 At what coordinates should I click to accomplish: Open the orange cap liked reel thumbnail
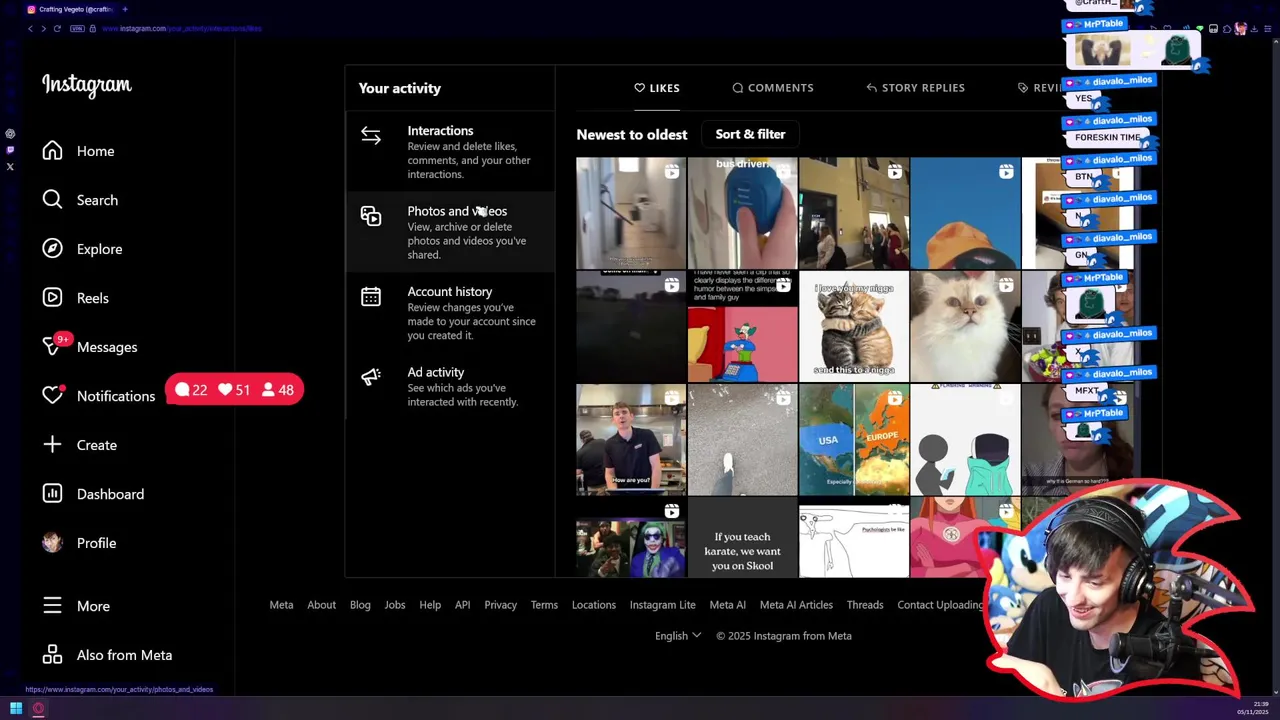pyautogui.click(x=965, y=214)
